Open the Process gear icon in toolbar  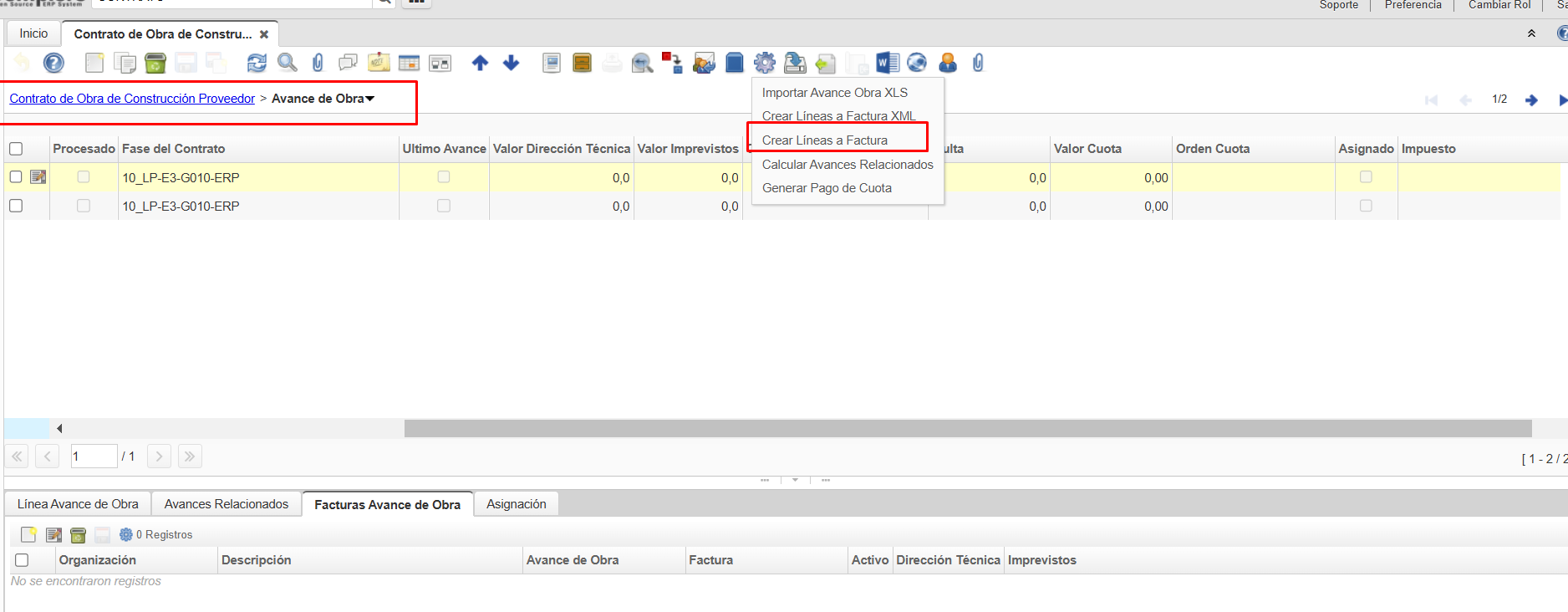(764, 63)
